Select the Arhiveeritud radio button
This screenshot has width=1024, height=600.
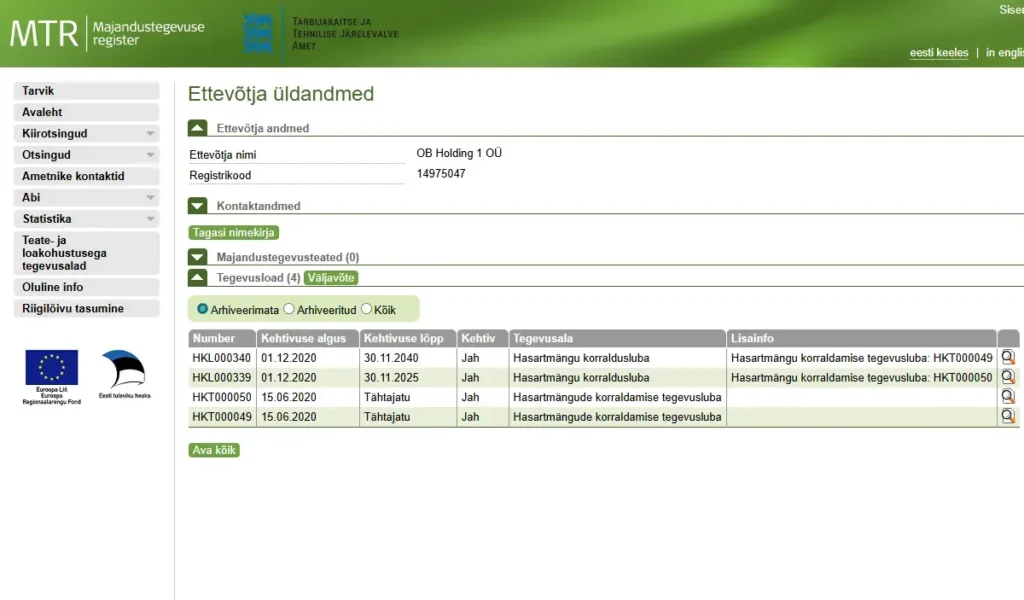pyautogui.click(x=289, y=310)
